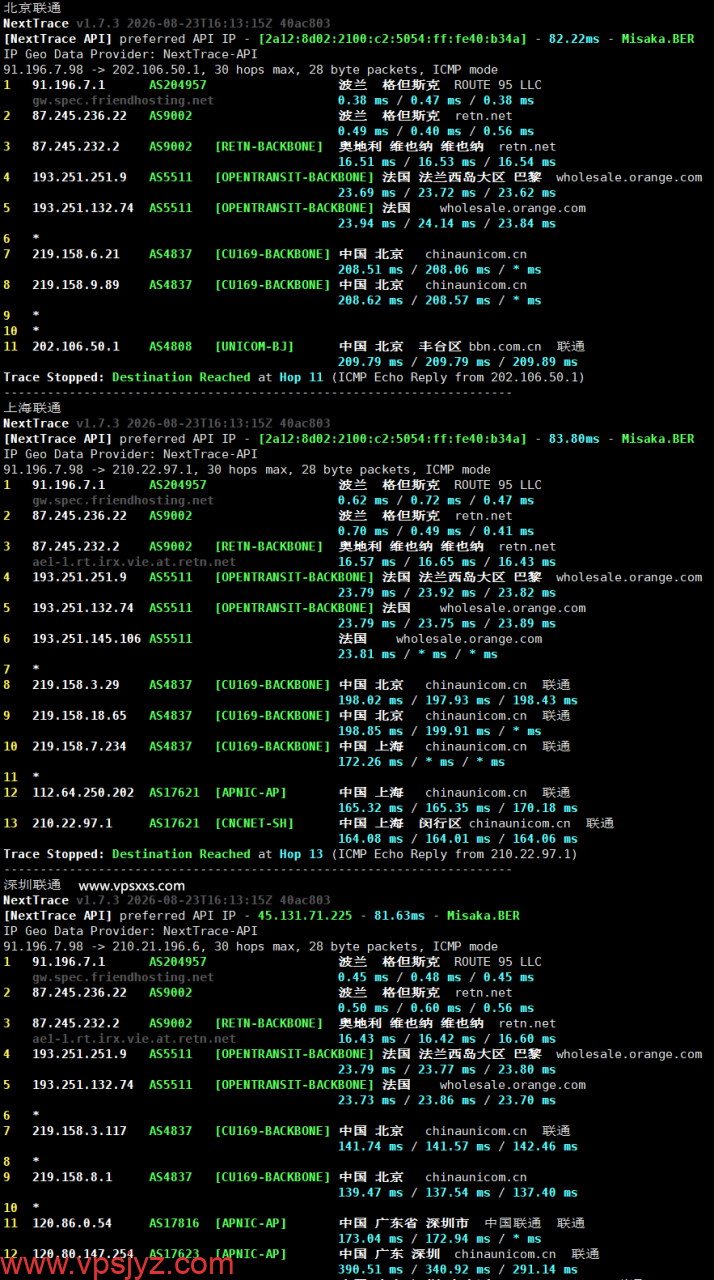
Task: Click hop IP '219.158.8.1'
Action: coord(72,1177)
